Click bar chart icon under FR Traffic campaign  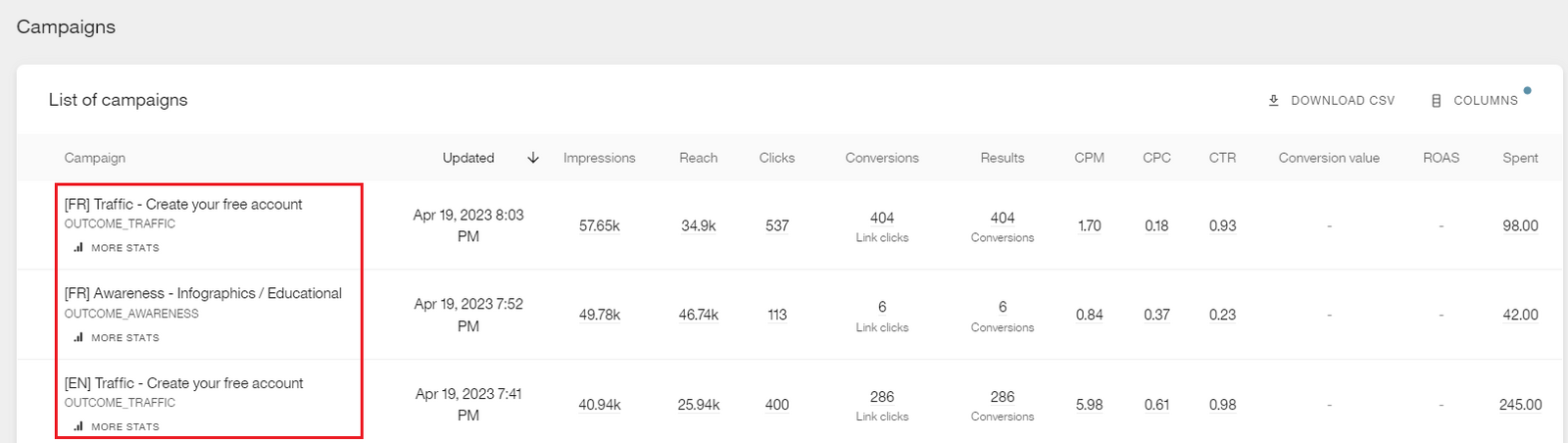(x=78, y=248)
